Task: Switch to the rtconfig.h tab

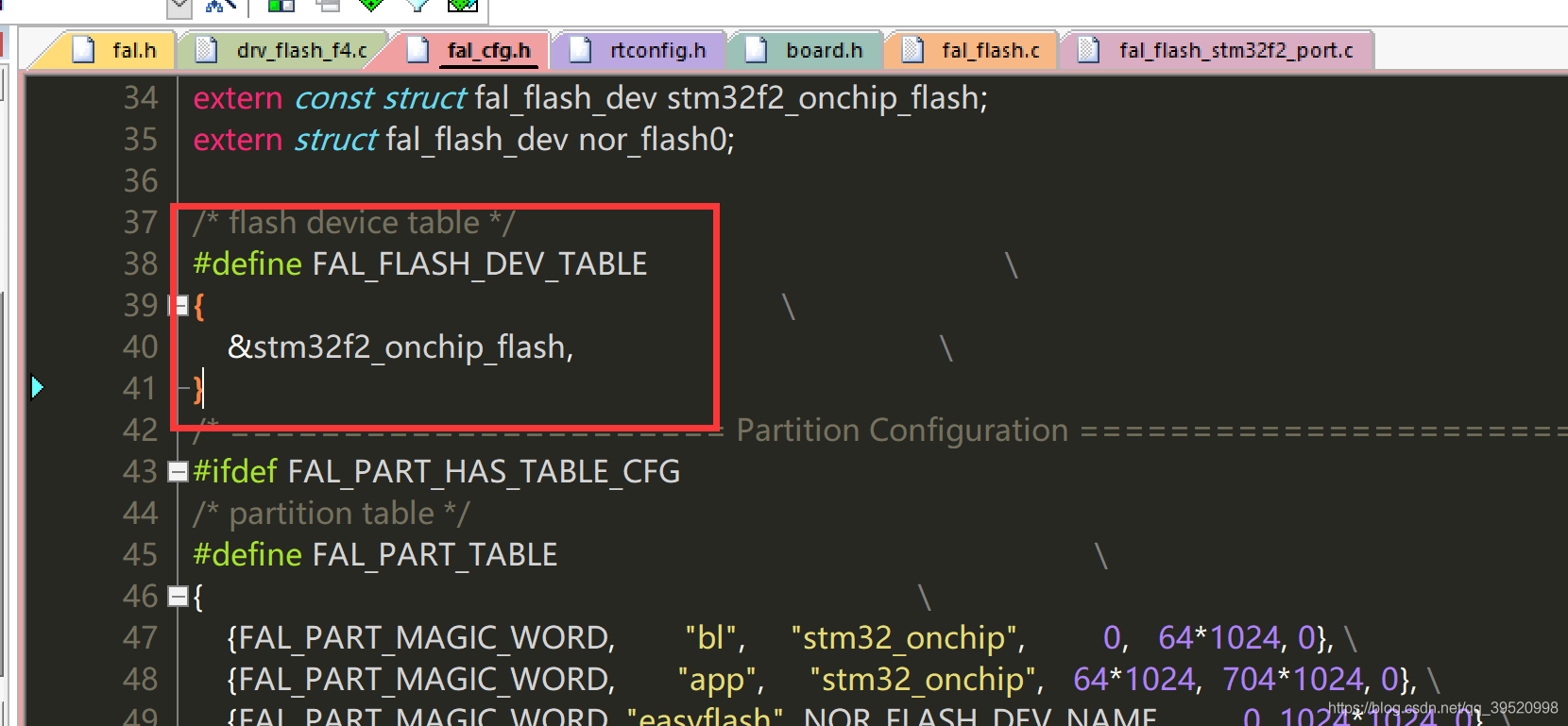Action: 640,50
